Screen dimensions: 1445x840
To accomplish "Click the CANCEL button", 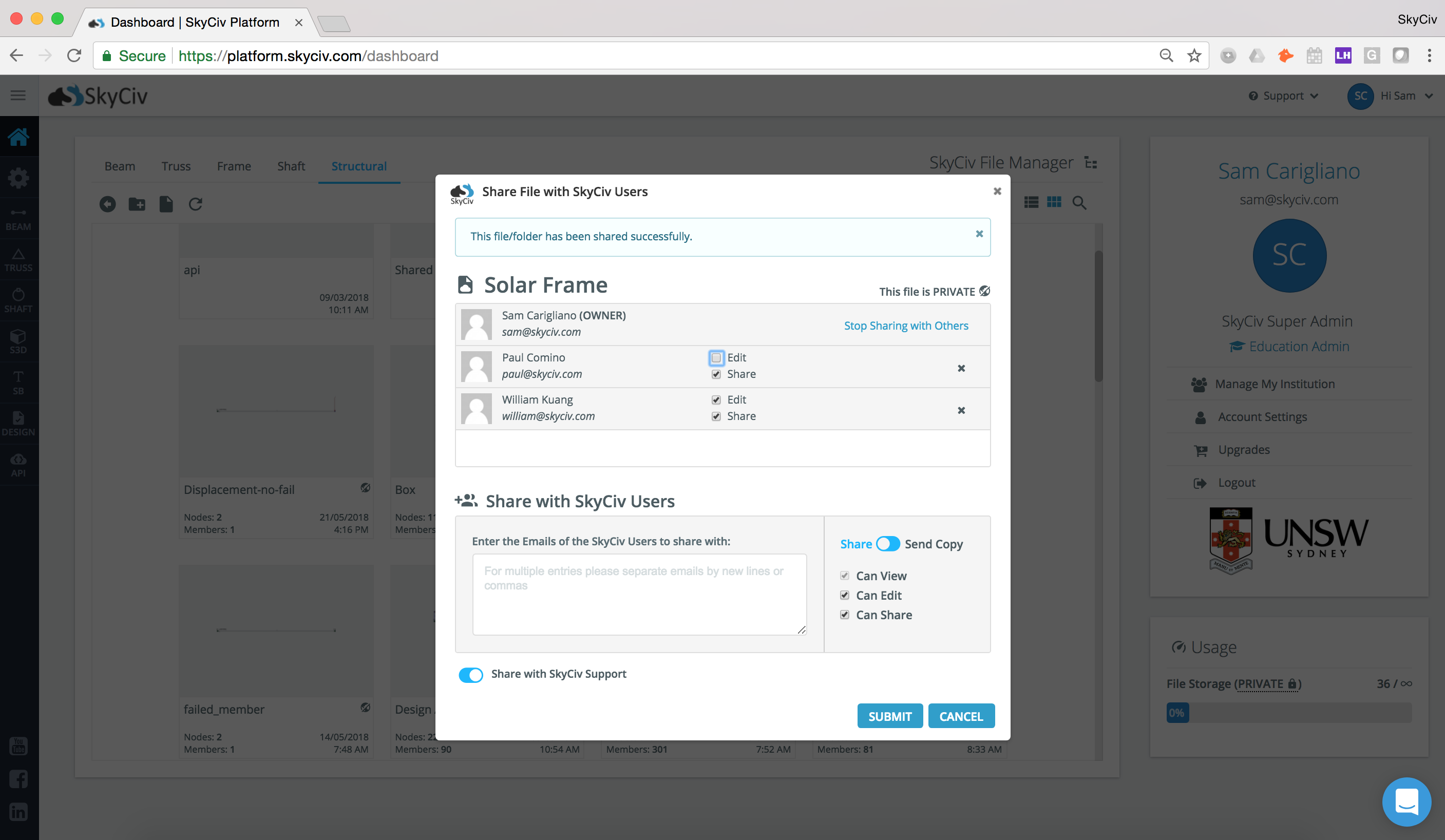I will click(x=961, y=716).
